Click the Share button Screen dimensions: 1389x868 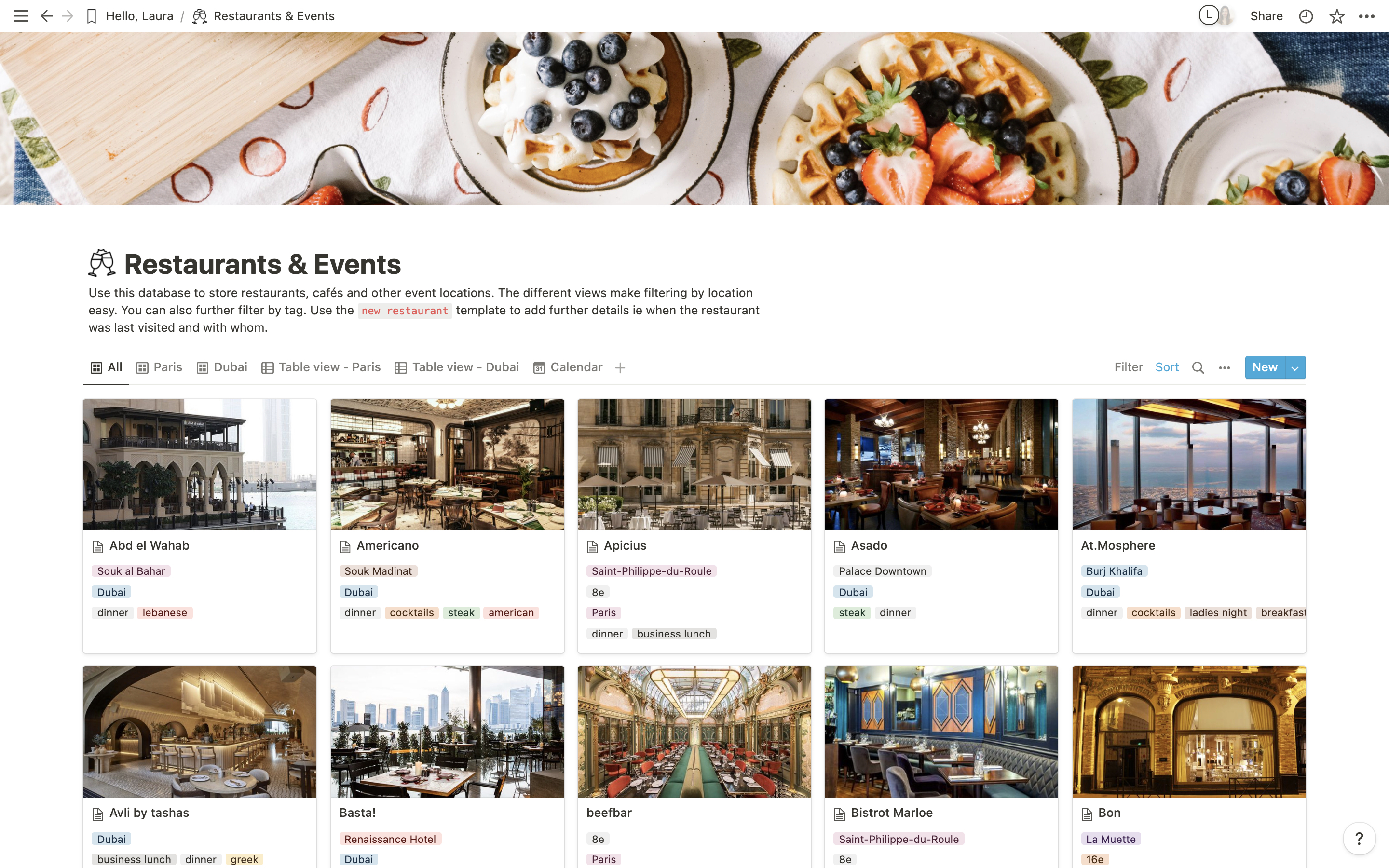click(1266, 16)
